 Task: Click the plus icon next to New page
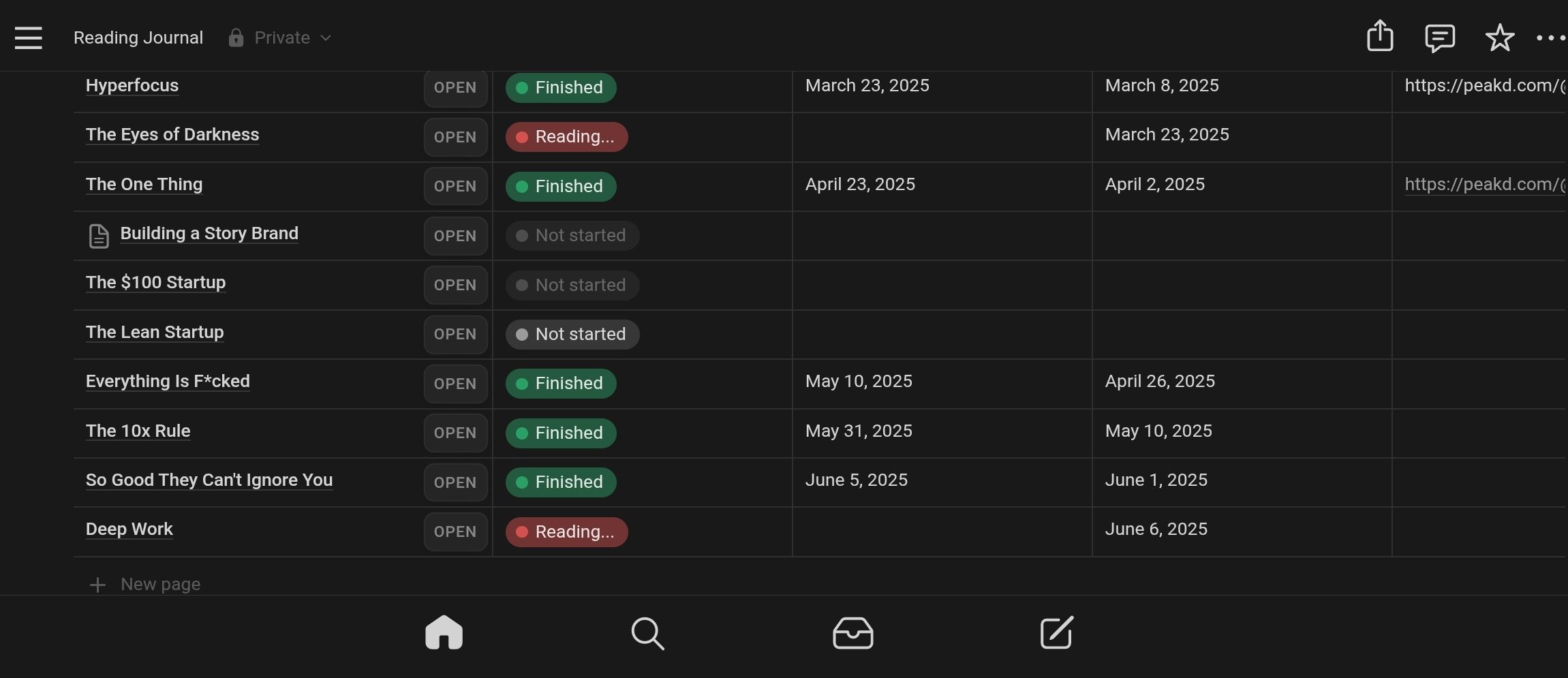point(97,585)
